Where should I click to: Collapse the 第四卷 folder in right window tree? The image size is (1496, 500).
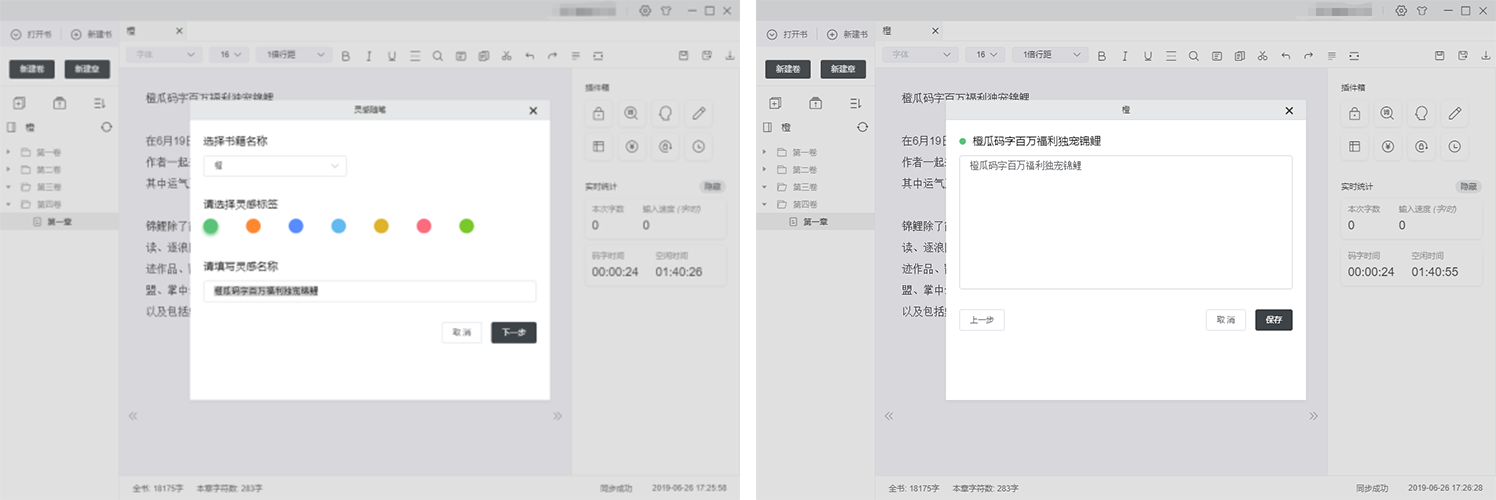765,204
